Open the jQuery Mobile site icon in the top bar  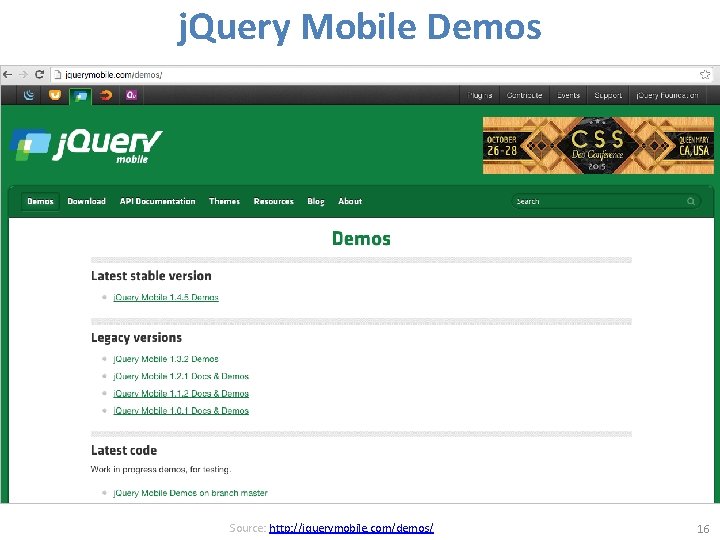click(x=80, y=96)
